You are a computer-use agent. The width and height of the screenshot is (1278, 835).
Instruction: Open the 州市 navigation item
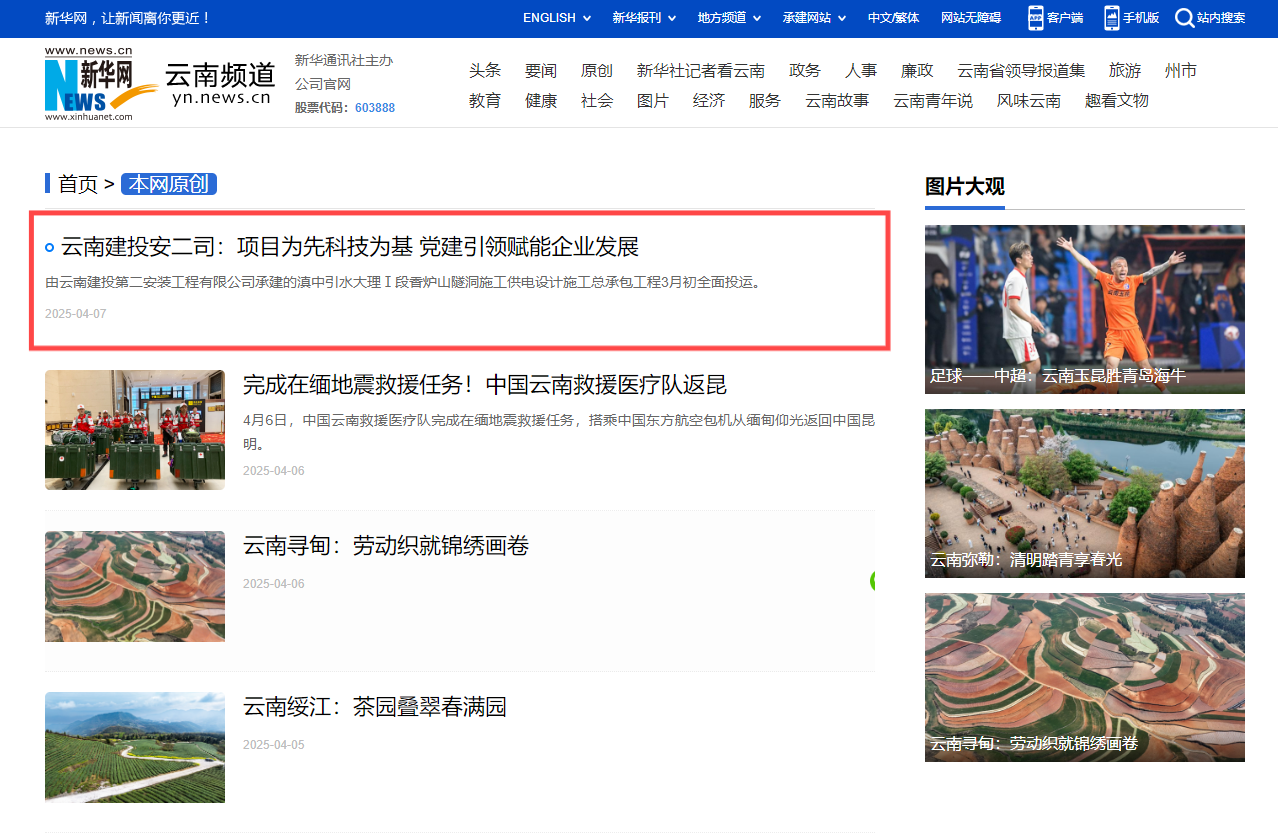coord(1181,71)
